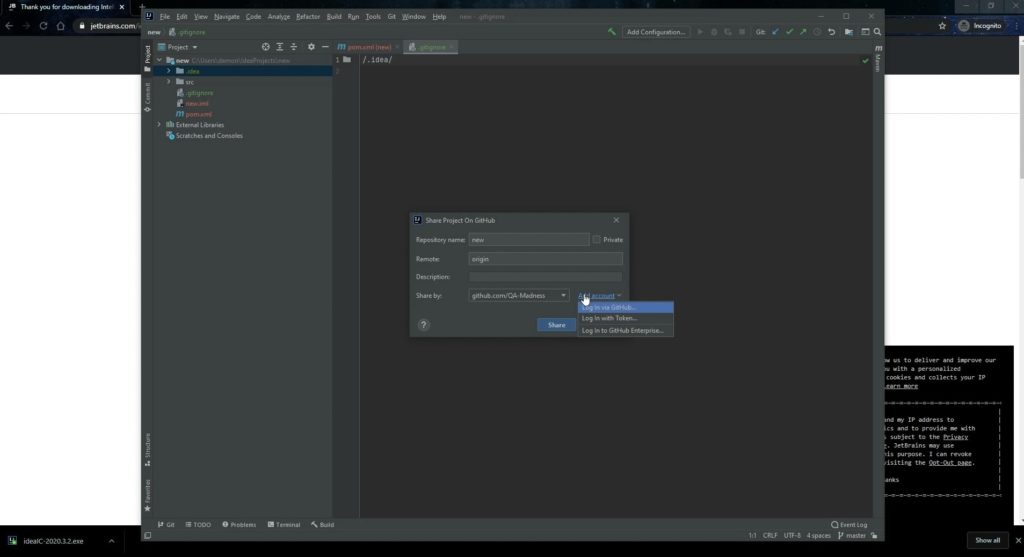
Task: Click the CRLF line separator entry
Action: click(x=770, y=535)
